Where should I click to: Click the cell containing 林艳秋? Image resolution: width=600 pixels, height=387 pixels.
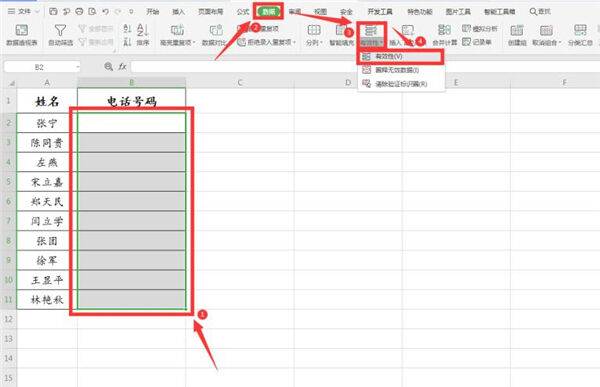(x=47, y=300)
